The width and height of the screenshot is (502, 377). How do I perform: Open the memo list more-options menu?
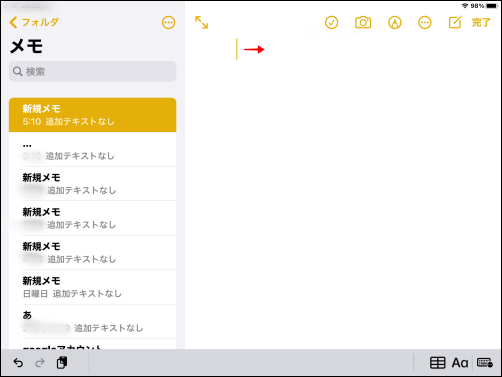(x=168, y=22)
